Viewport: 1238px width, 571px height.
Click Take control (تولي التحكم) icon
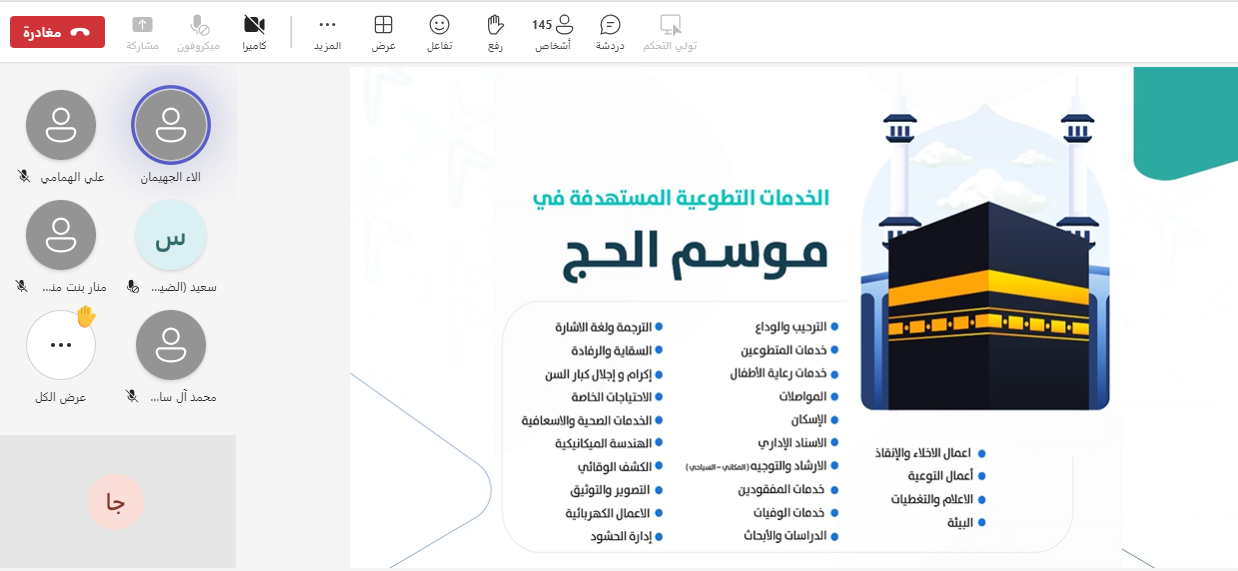tap(671, 25)
